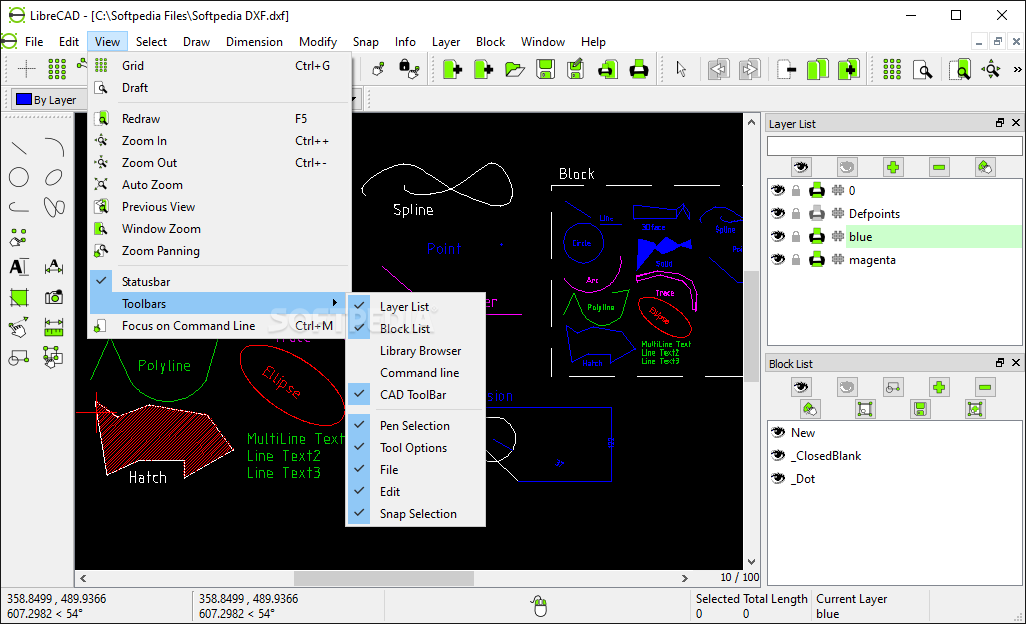
Task: Uncheck Pen Selection toolbar option
Action: click(416, 426)
